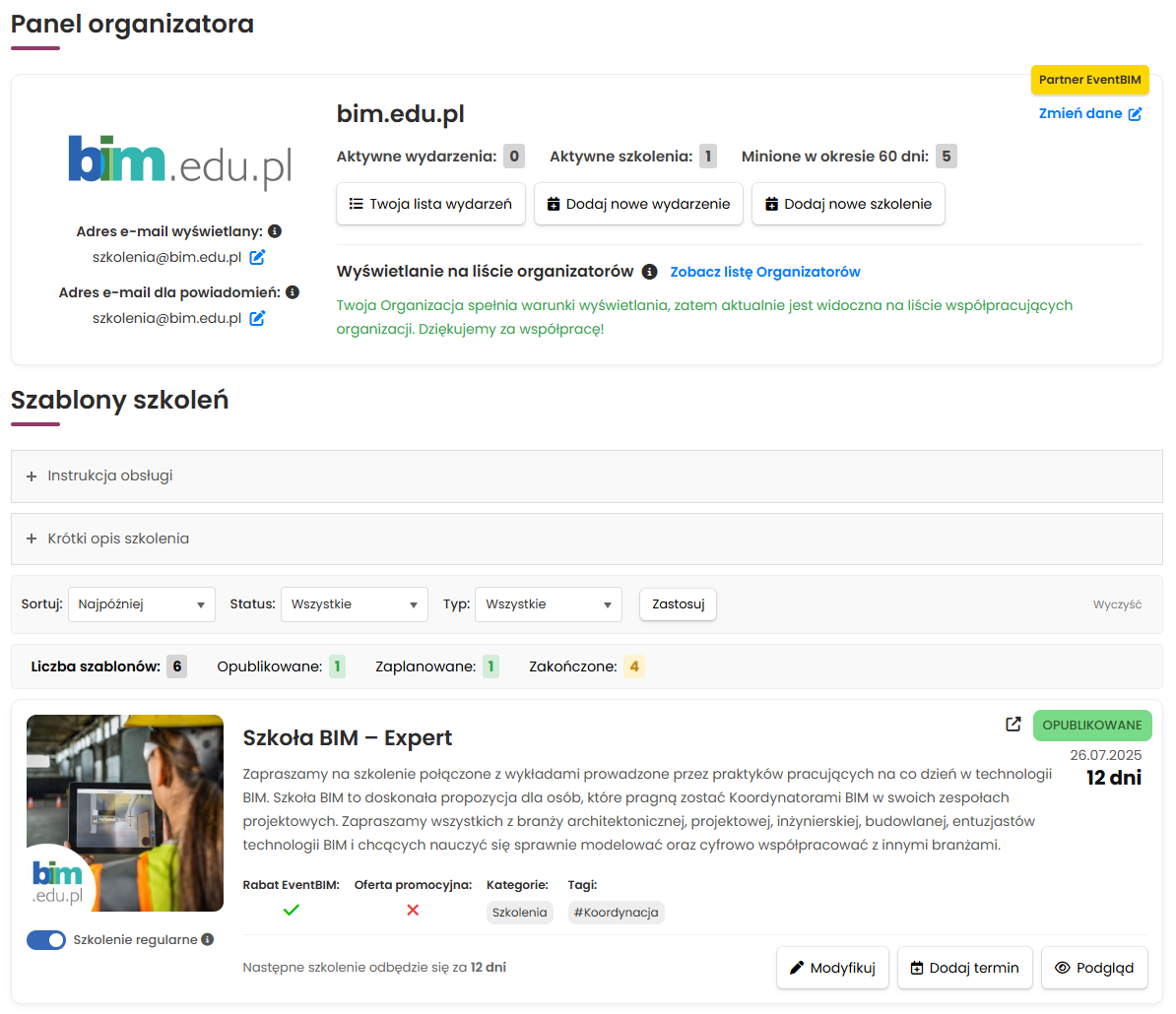Open the Status dropdown filter
Viewport: 1176px width, 1014px height.
pyautogui.click(x=354, y=604)
